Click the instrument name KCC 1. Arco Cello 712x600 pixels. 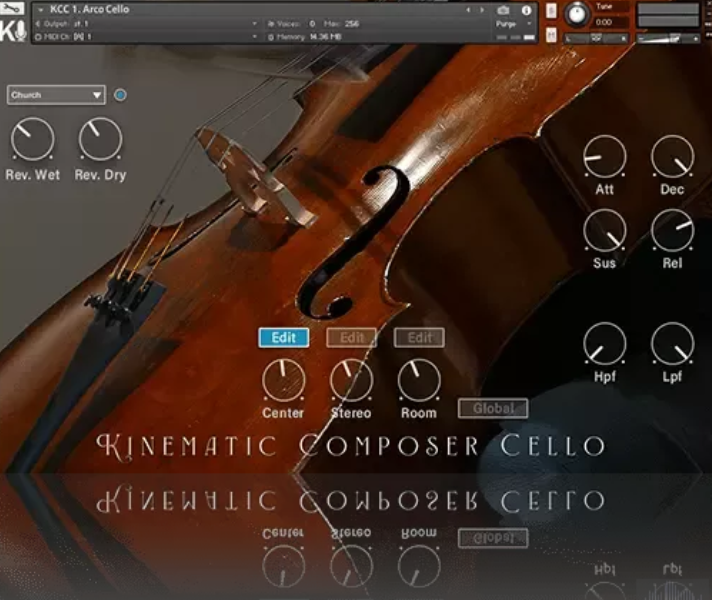pyautogui.click(x=89, y=9)
